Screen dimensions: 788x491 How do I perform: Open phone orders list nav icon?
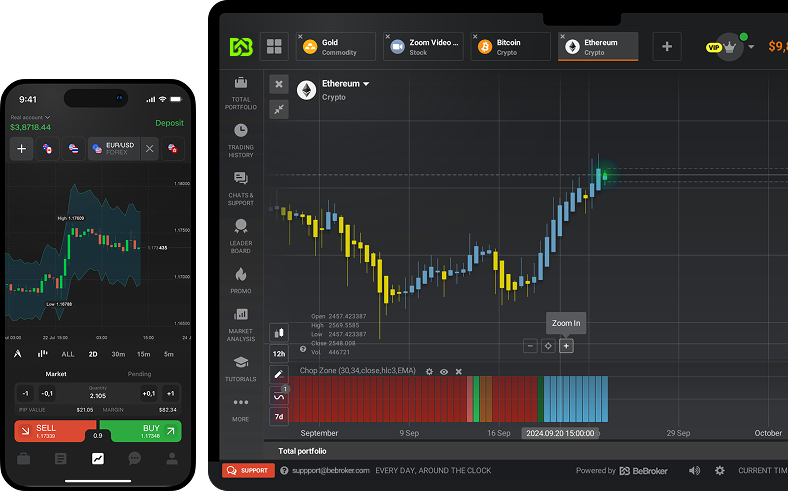61,458
